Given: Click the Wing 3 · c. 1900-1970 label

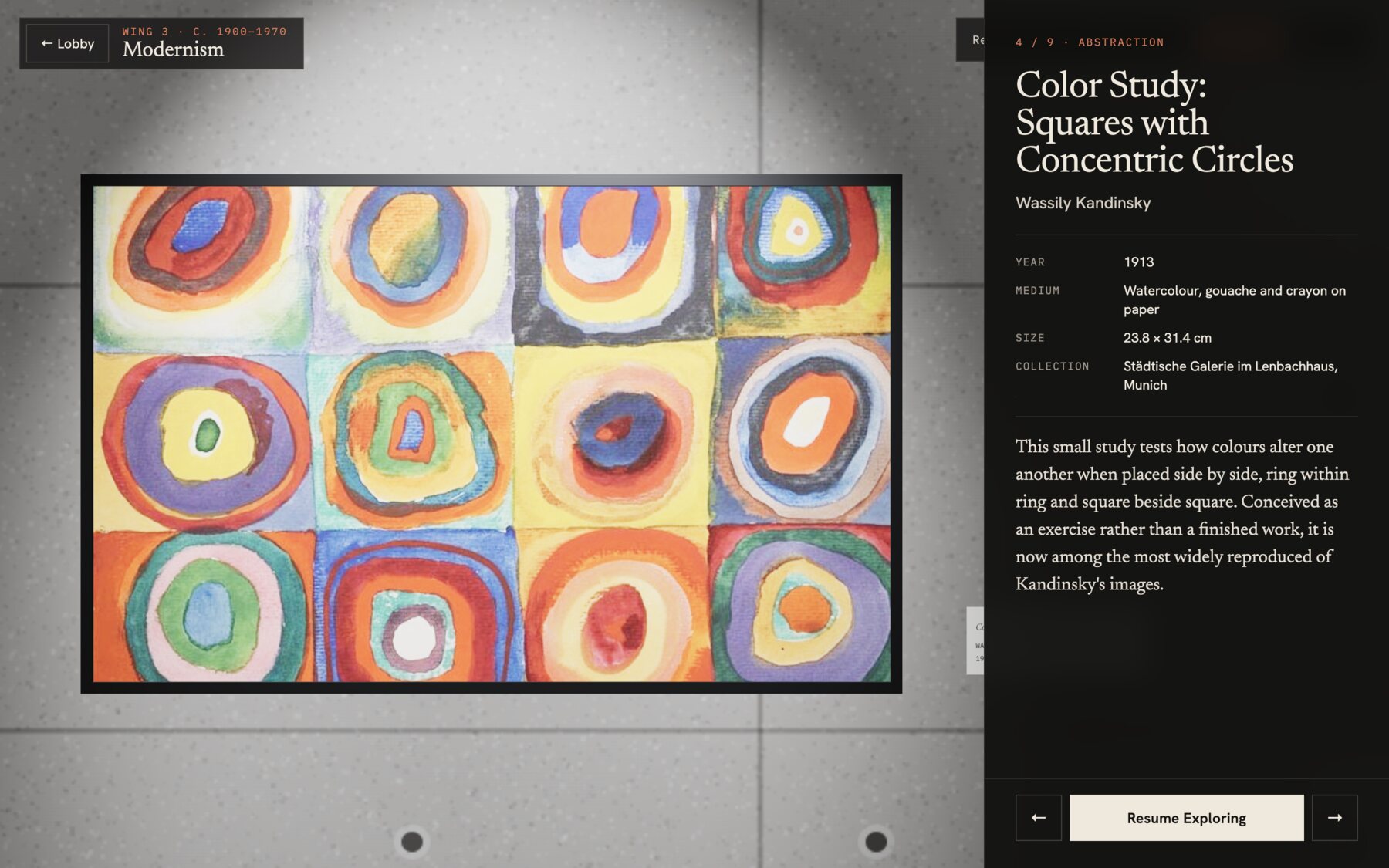Looking at the screenshot, I should [204, 32].
